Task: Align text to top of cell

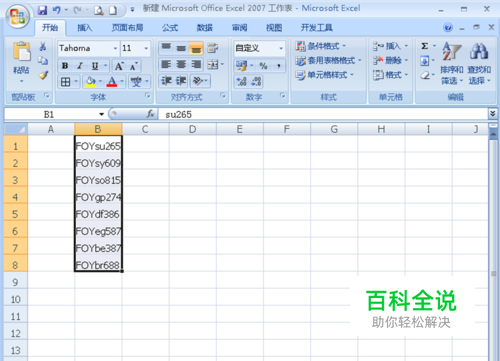Action: 166,48
